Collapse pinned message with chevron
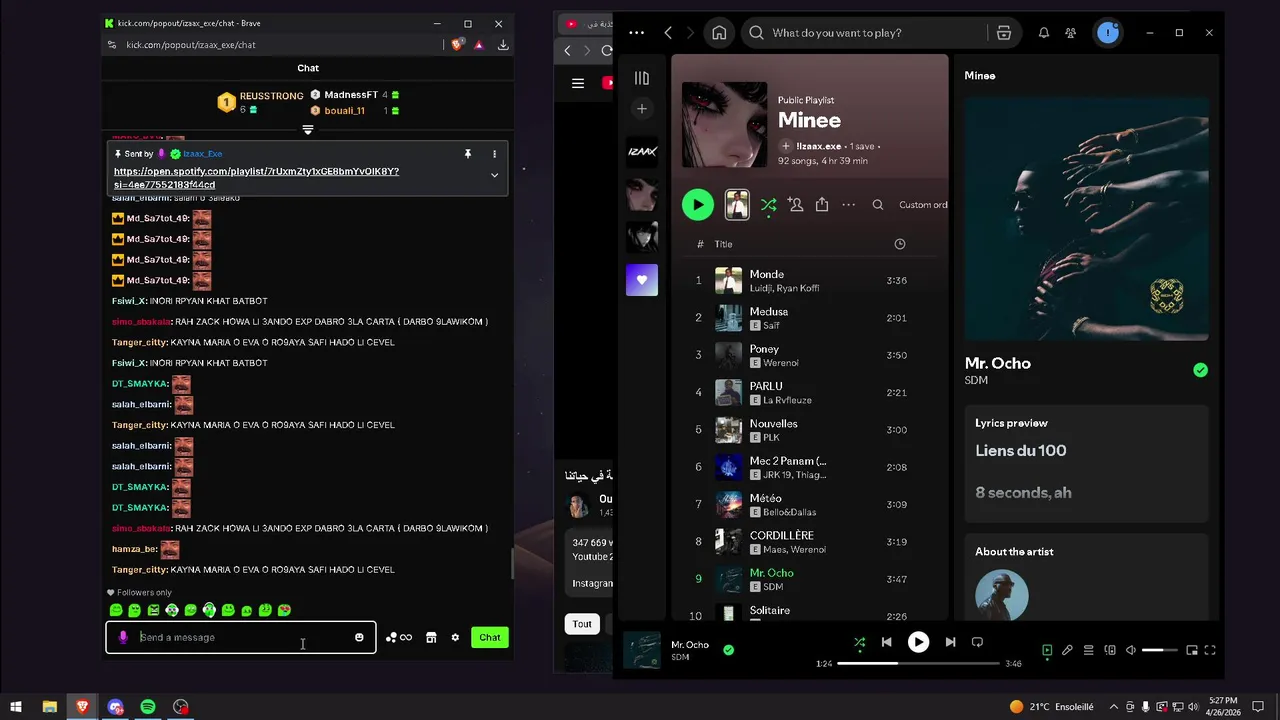This screenshot has width=1280, height=720. click(494, 175)
